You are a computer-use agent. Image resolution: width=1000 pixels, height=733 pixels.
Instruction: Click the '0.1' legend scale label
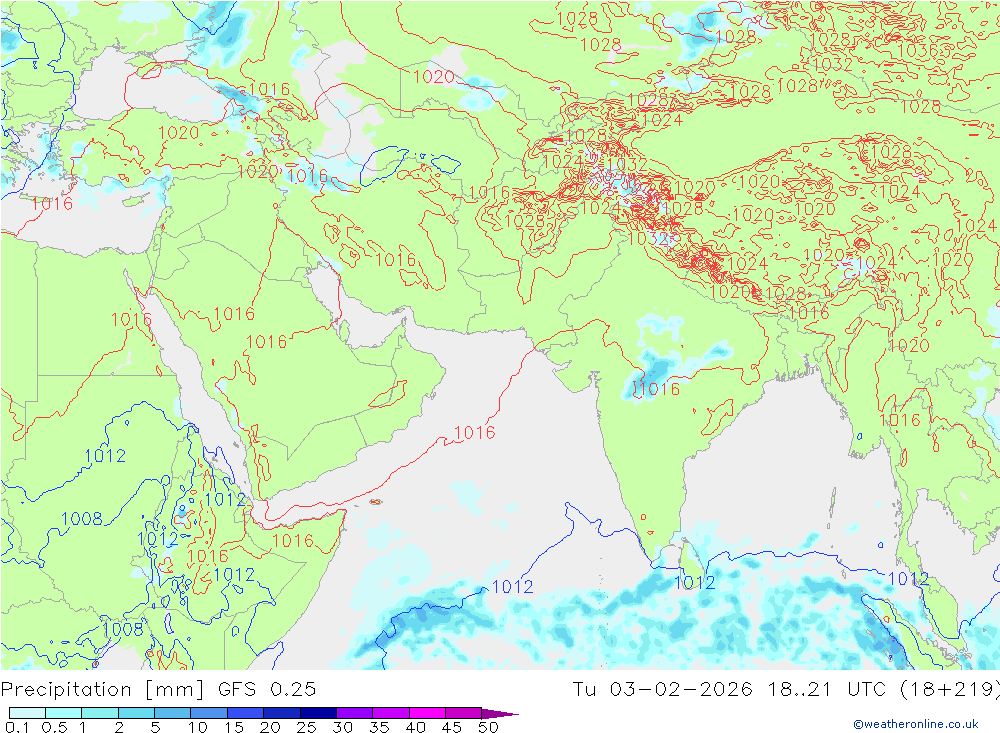[17, 727]
